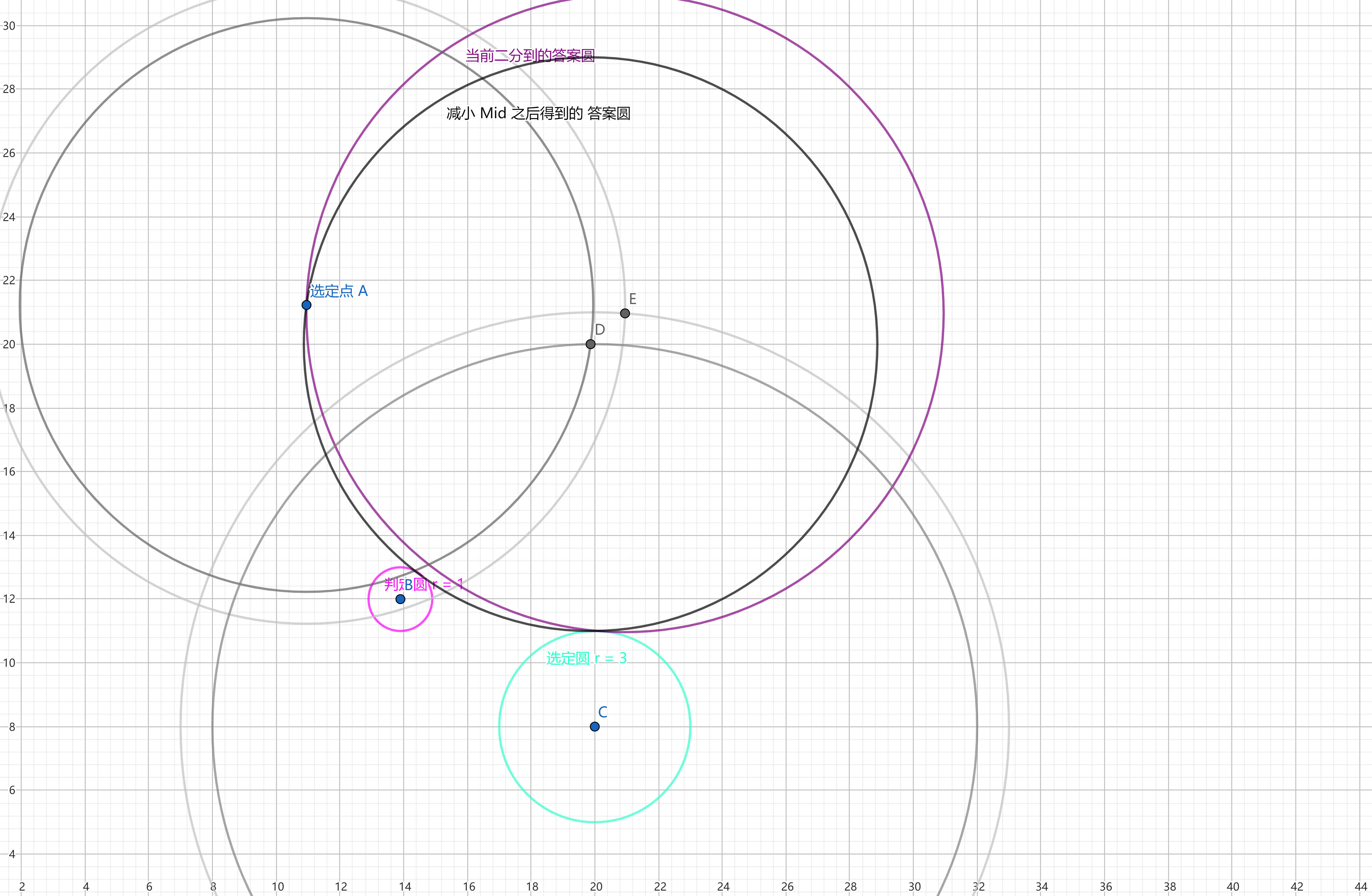Click the letter label E
This screenshot has height=896, width=1372.
[x=632, y=299]
